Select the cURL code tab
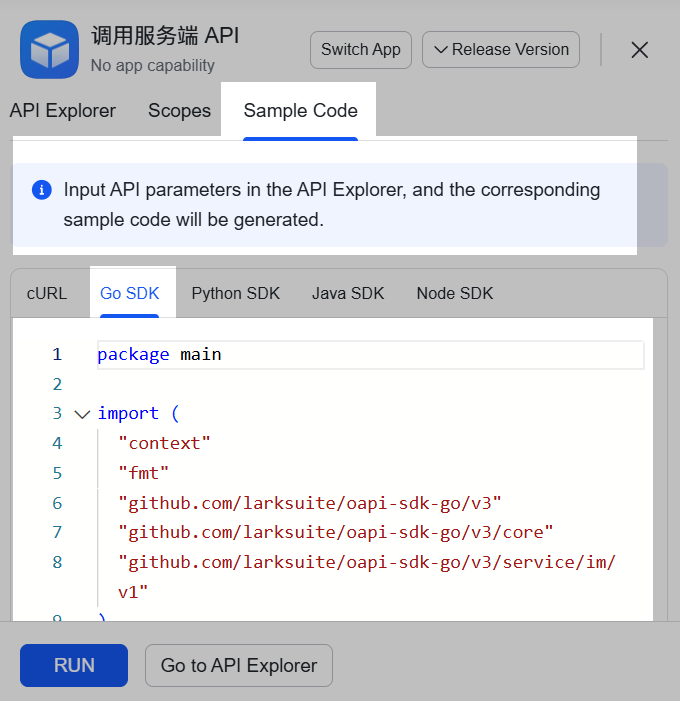This screenshot has width=680, height=701. [47, 294]
